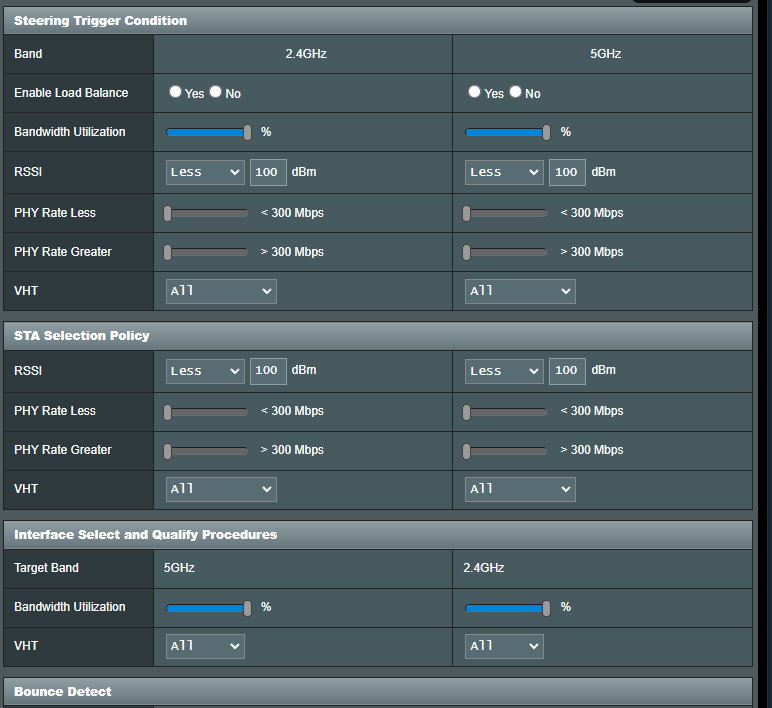
Task: Select Yes for 5GHz Enable Load Balance
Action: (x=475, y=92)
